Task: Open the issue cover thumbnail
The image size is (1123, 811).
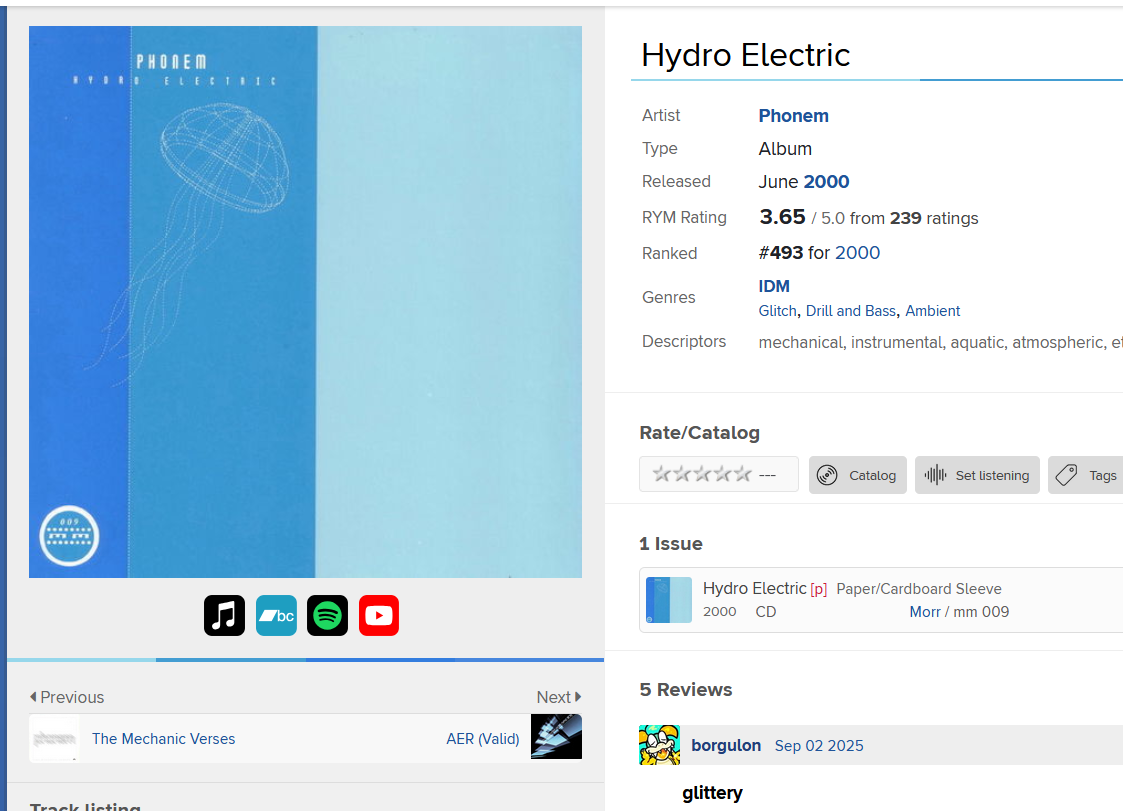Action: tap(669, 600)
